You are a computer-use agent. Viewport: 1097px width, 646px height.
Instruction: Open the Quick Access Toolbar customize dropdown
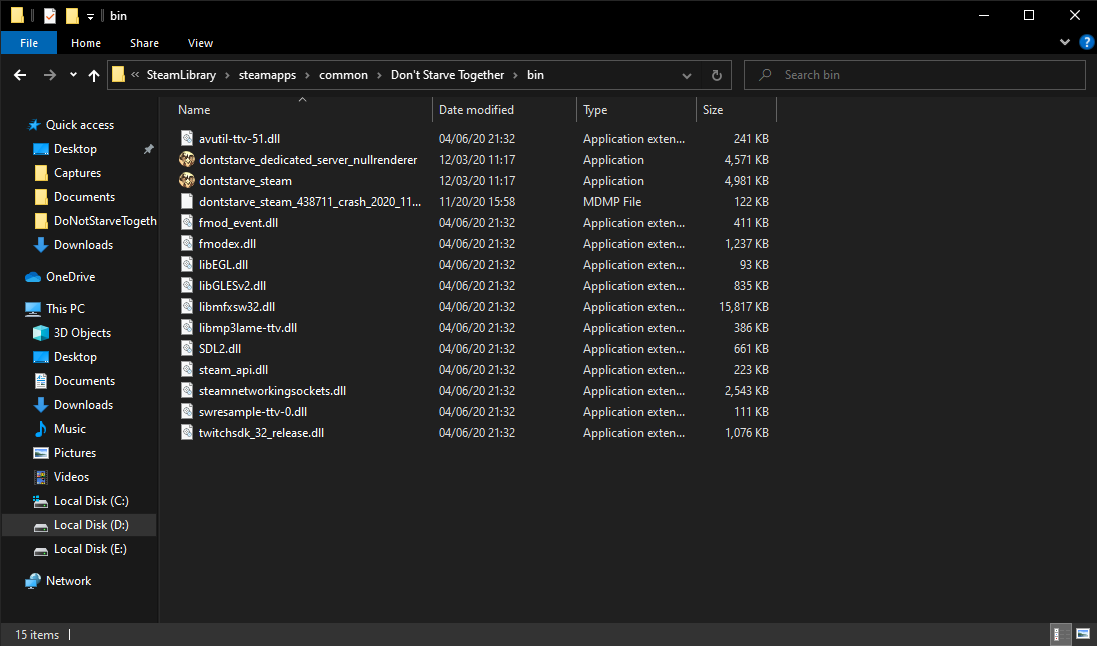[x=90, y=16]
